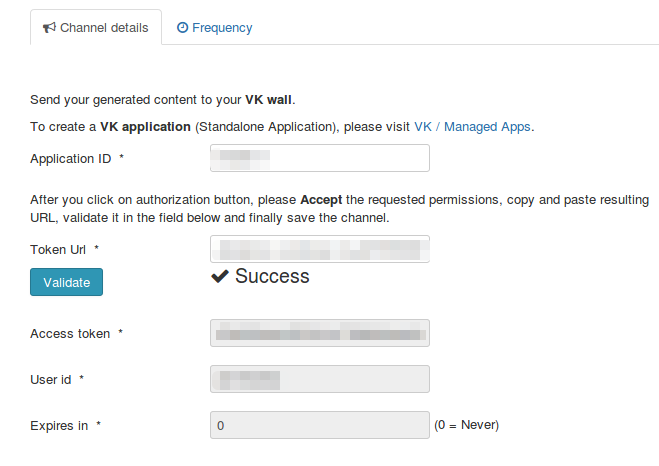
Task: Click the User id label
Action: pyautogui.click(x=51, y=379)
